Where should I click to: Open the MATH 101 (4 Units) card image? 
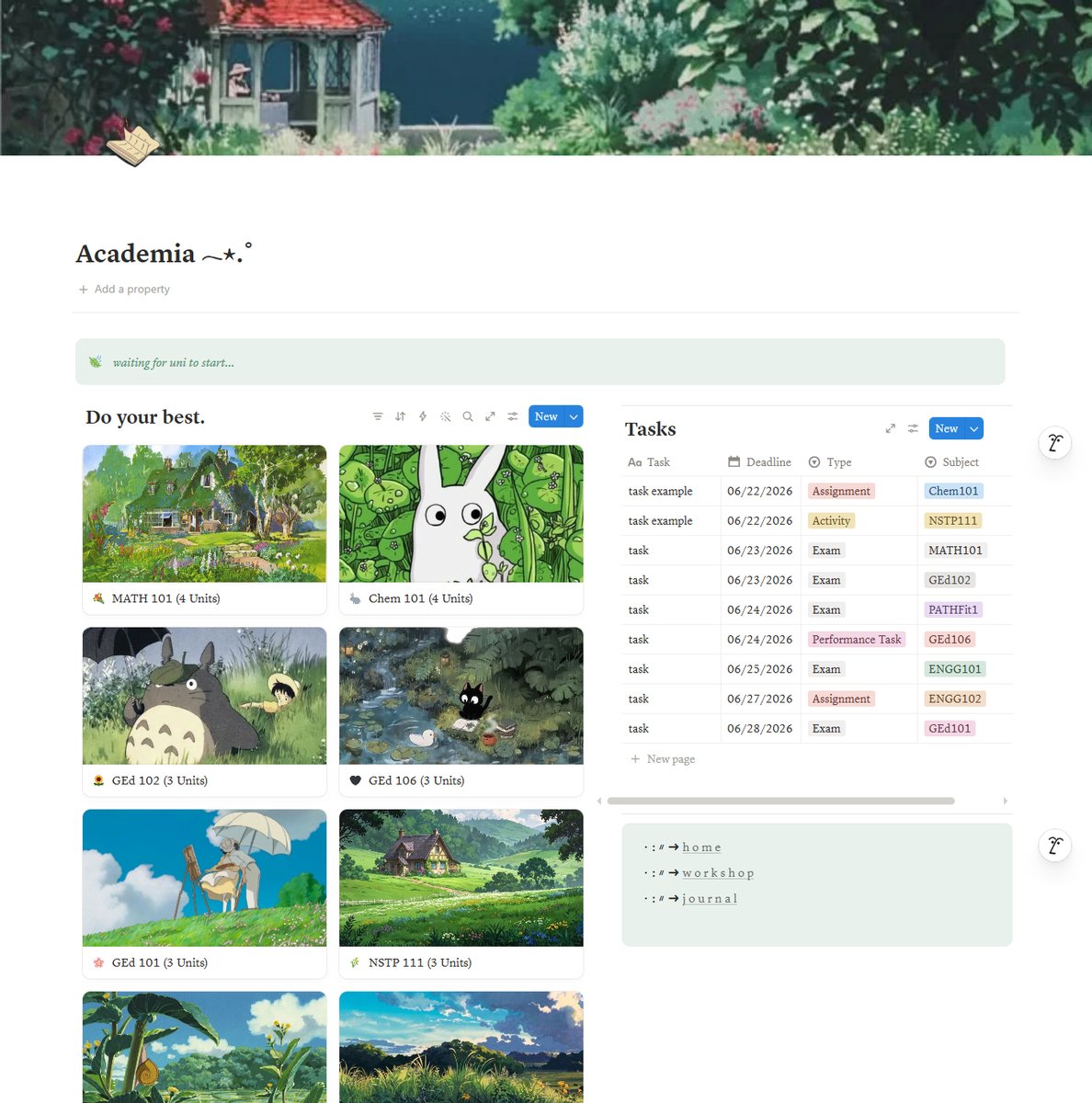click(204, 514)
